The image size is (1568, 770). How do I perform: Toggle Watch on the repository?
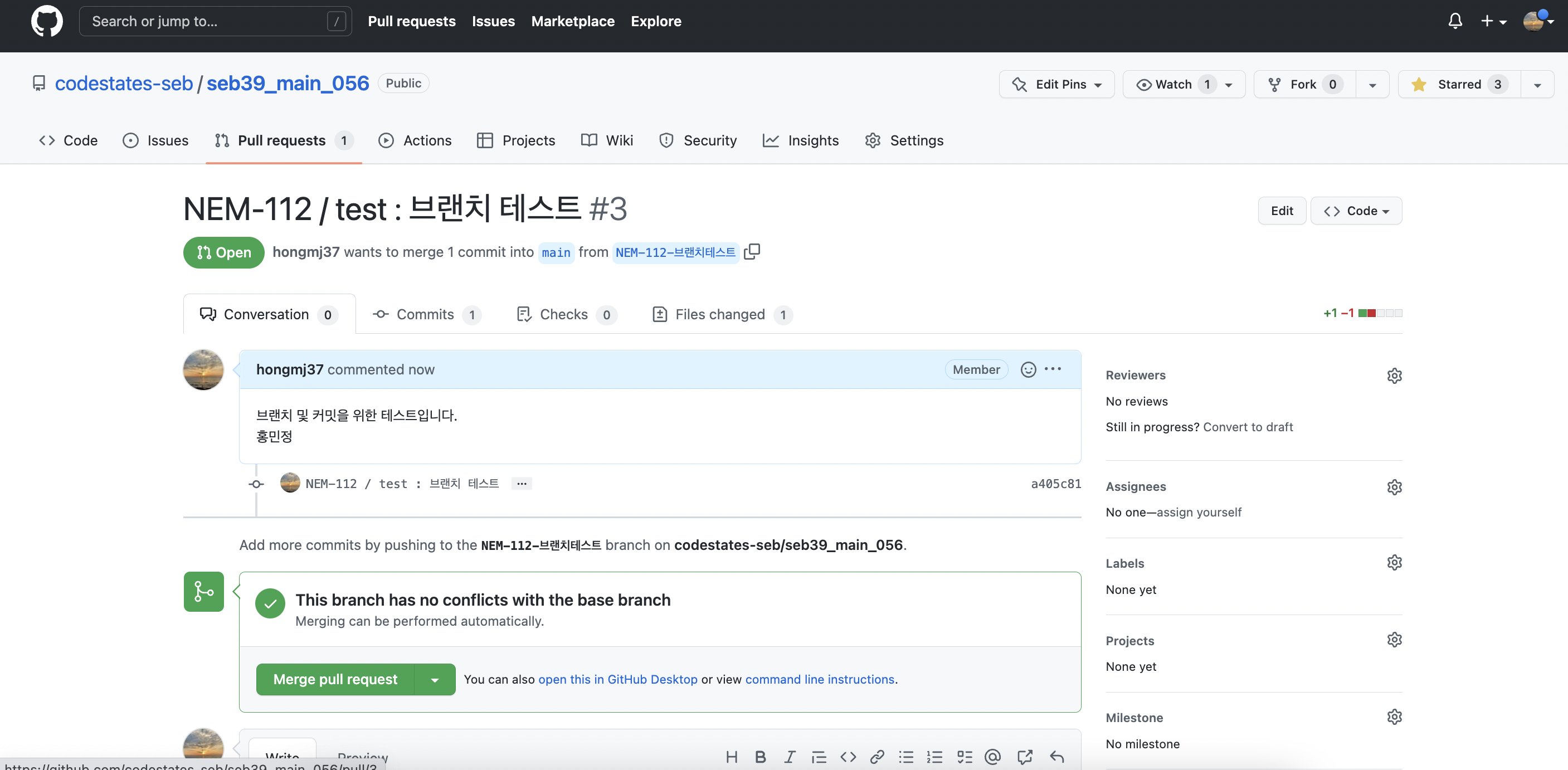tap(1174, 85)
